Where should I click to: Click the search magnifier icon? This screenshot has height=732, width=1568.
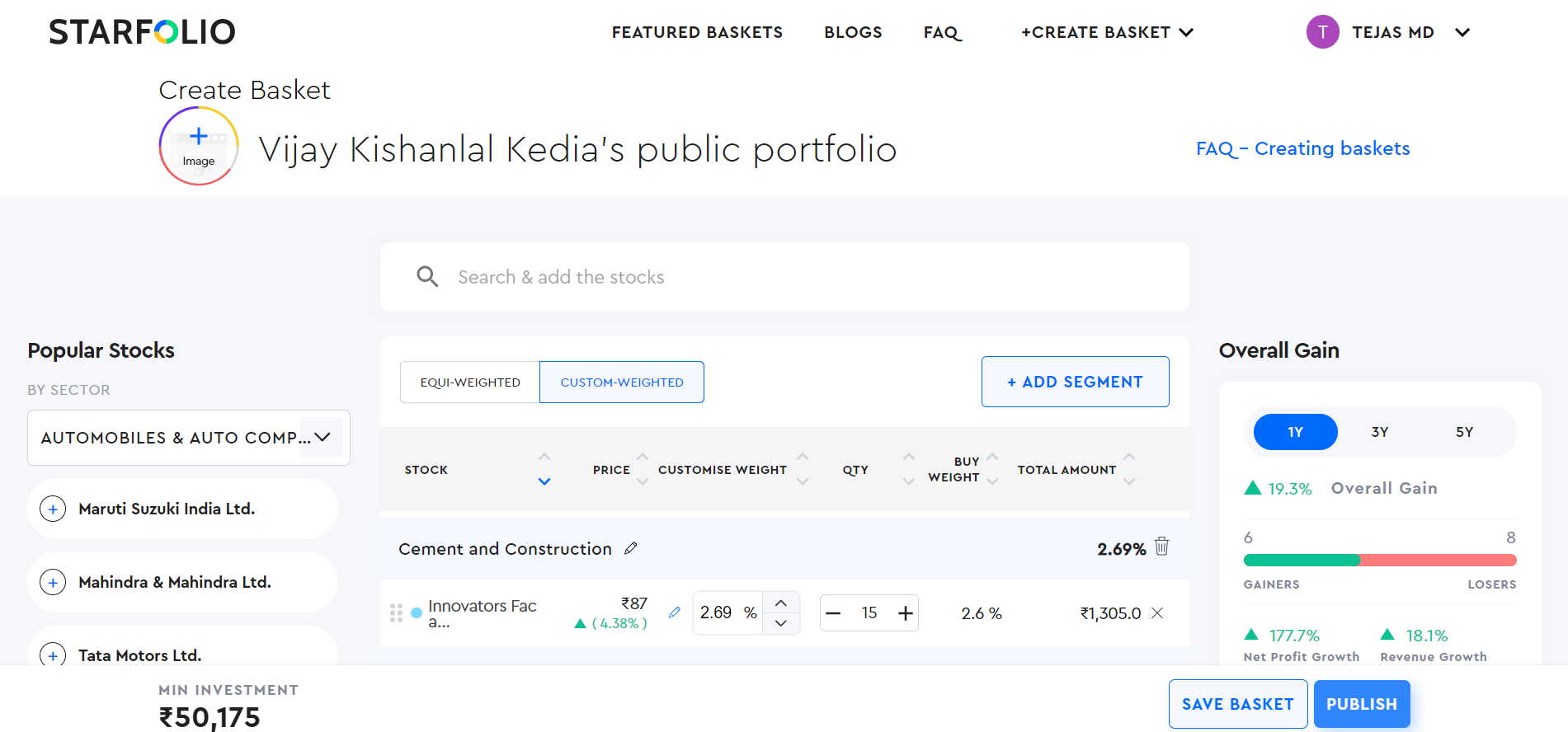[x=427, y=277]
